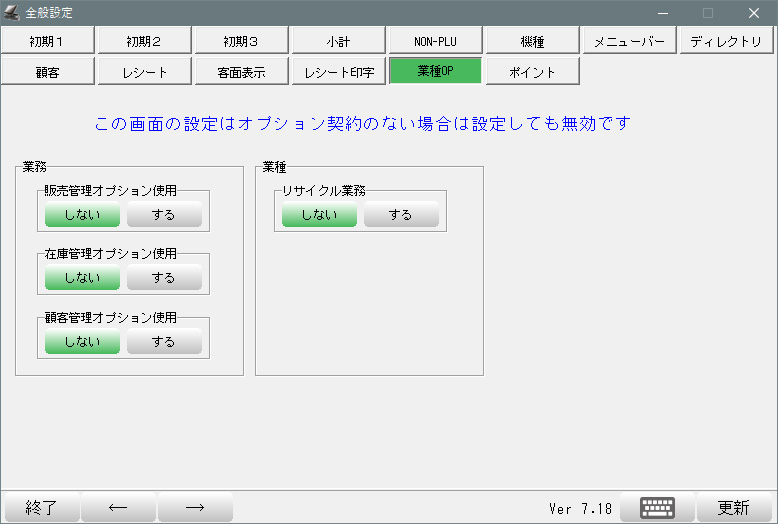
Task: Click the left arrow navigation button
Action: click(118, 507)
